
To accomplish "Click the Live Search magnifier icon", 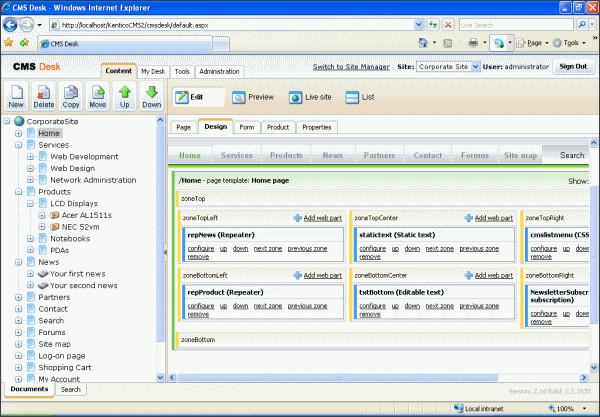I will [582, 25].
